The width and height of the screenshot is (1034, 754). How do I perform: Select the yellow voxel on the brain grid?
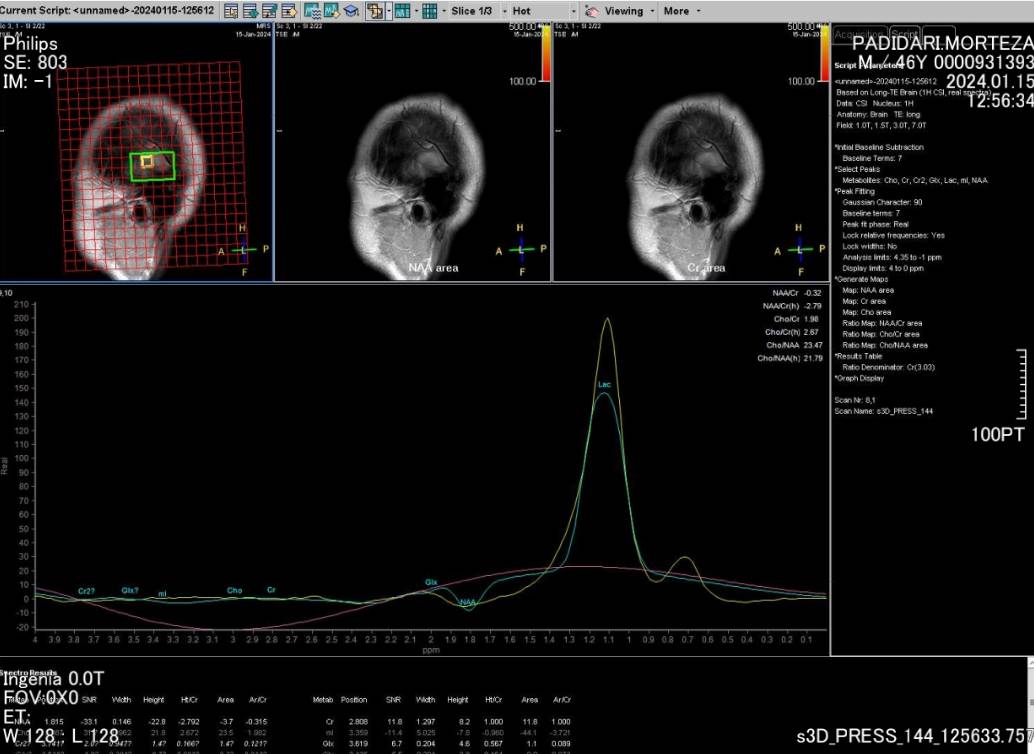pyautogui.click(x=147, y=160)
